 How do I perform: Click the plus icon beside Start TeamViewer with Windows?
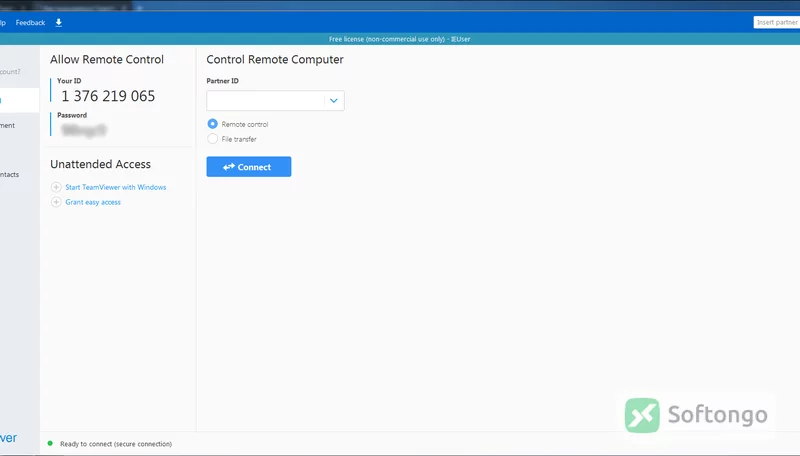pos(56,187)
